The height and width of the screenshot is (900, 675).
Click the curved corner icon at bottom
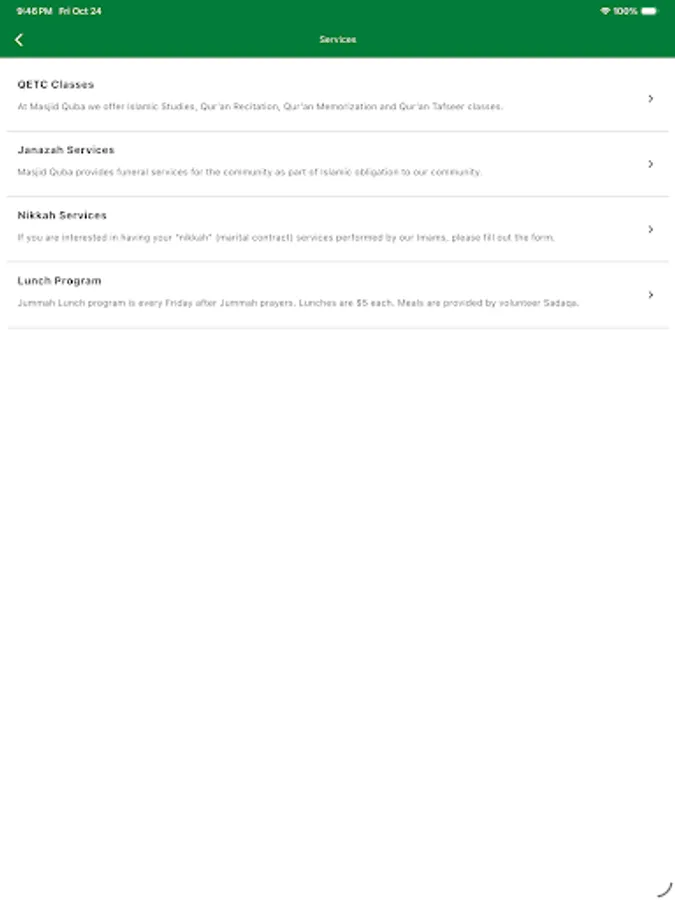pos(664,889)
